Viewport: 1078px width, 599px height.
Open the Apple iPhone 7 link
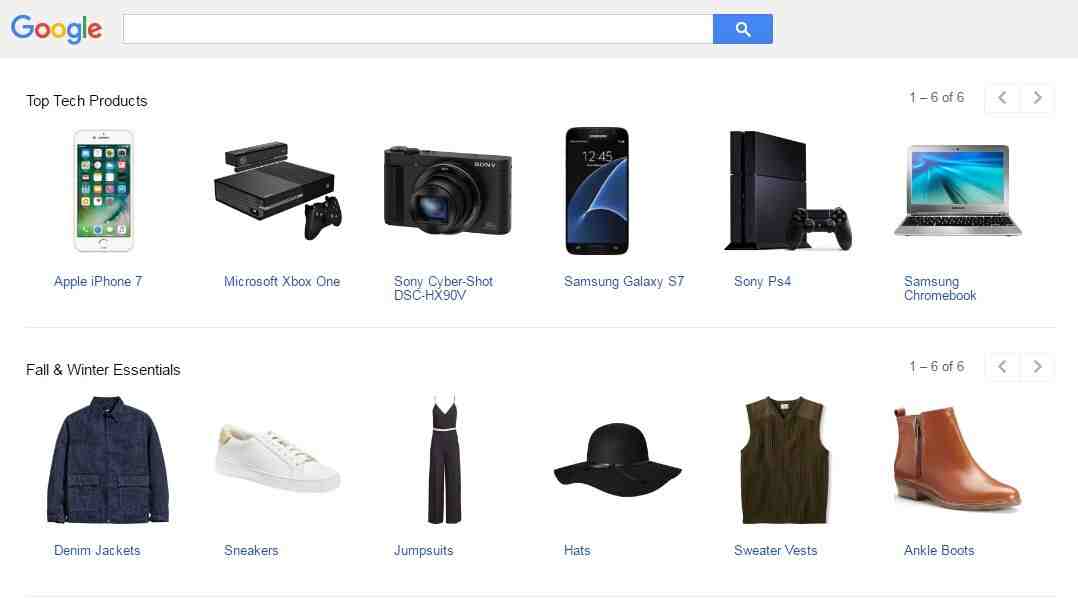(x=98, y=281)
